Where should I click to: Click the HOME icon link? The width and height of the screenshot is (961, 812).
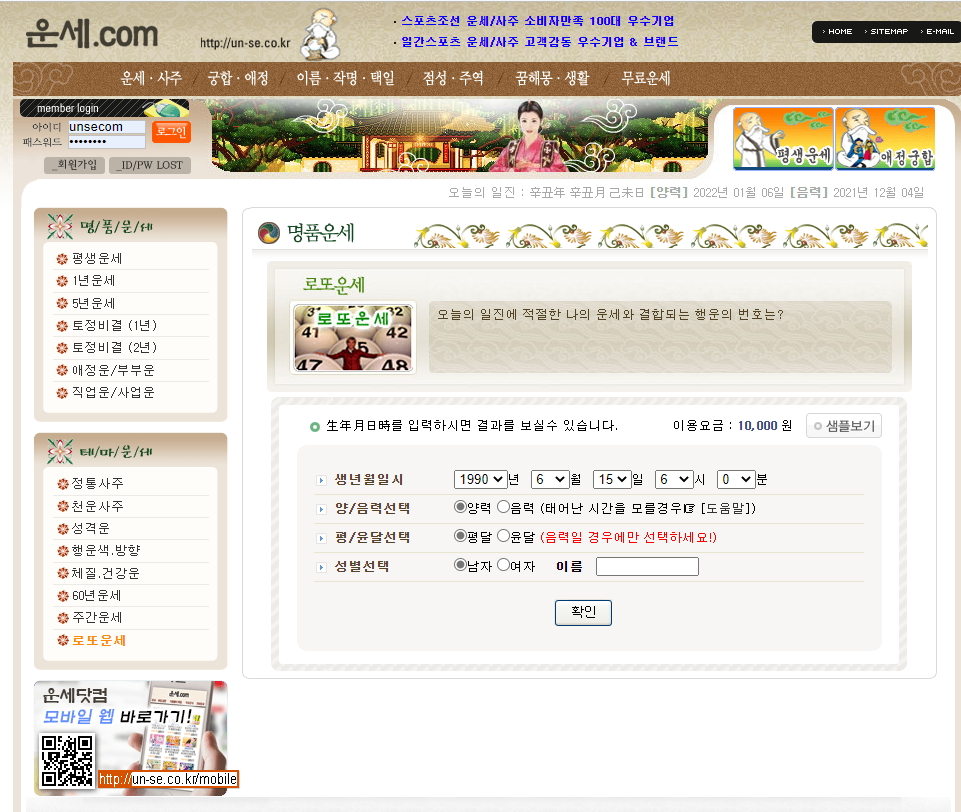(x=838, y=32)
